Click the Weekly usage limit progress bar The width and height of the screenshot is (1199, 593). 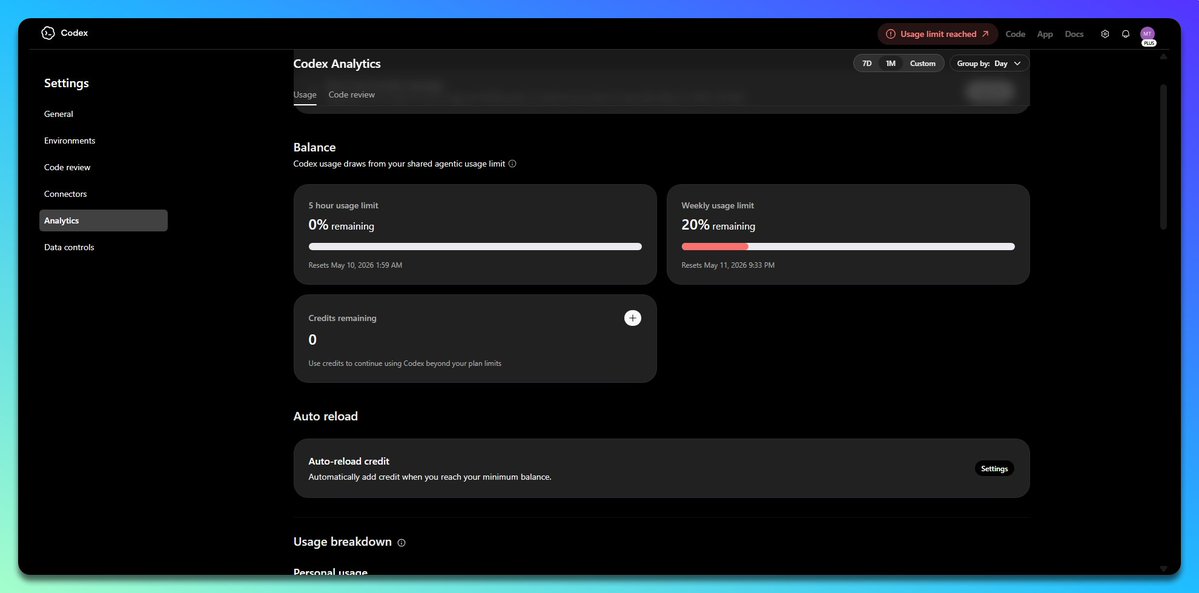click(848, 246)
